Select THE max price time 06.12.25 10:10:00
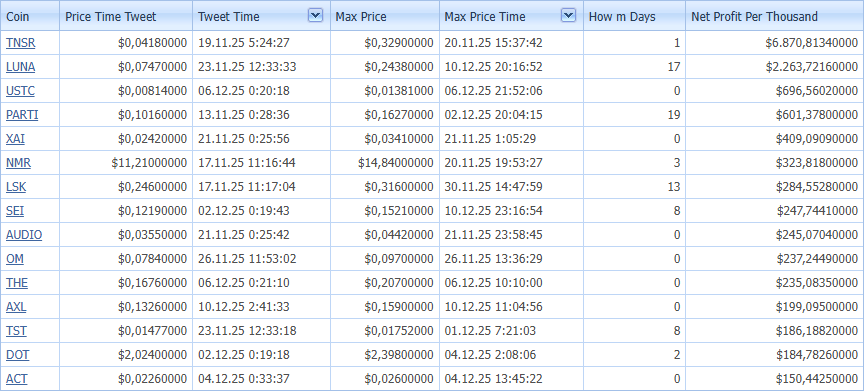864x391 pixels. pos(493,283)
